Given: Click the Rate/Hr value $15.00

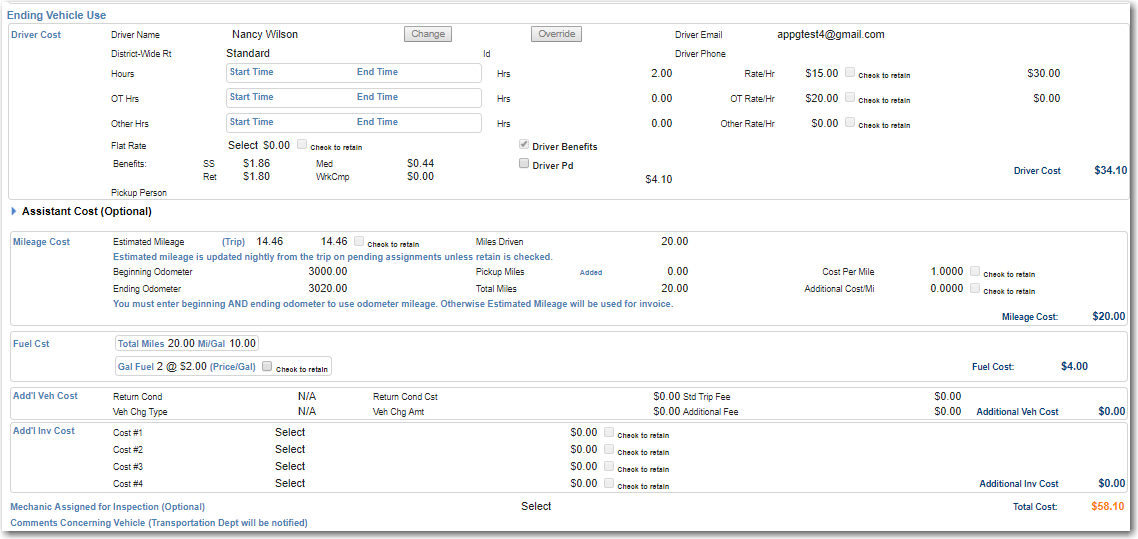Looking at the screenshot, I should coord(822,73).
